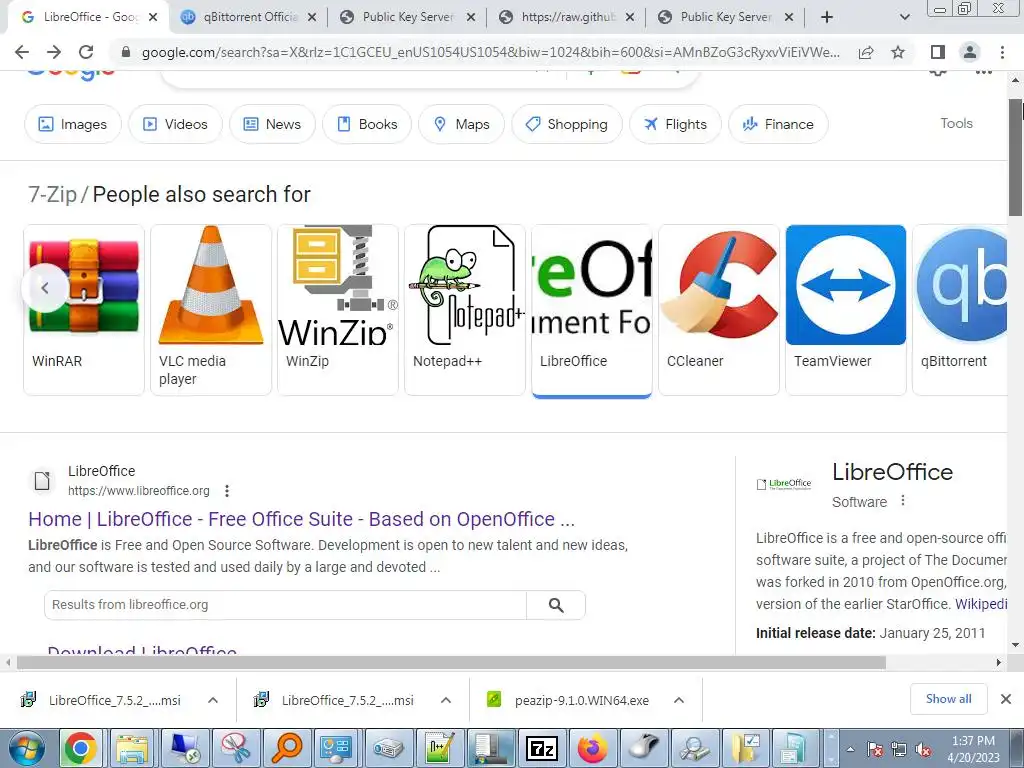Launch Firefox from the taskbar
The height and width of the screenshot is (768, 1024).
pyautogui.click(x=592, y=748)
